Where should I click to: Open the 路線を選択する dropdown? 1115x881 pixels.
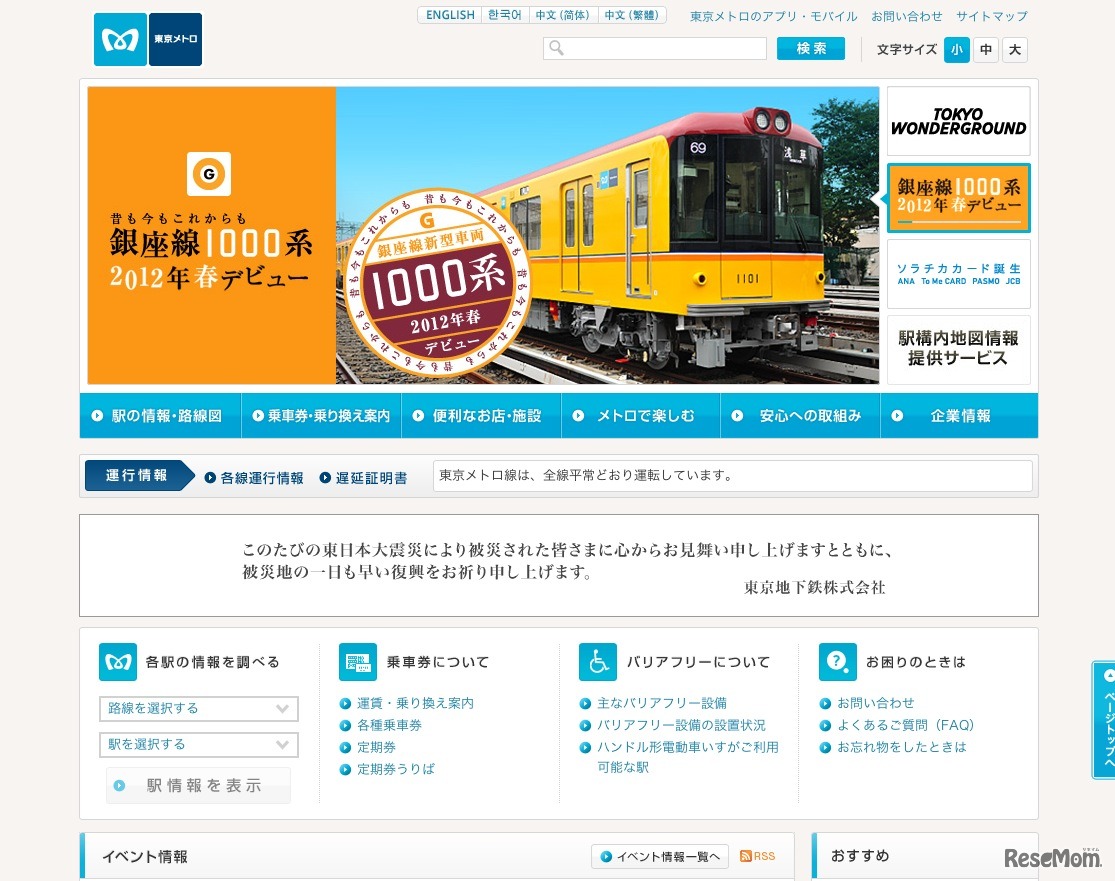(x=198, y=708)
